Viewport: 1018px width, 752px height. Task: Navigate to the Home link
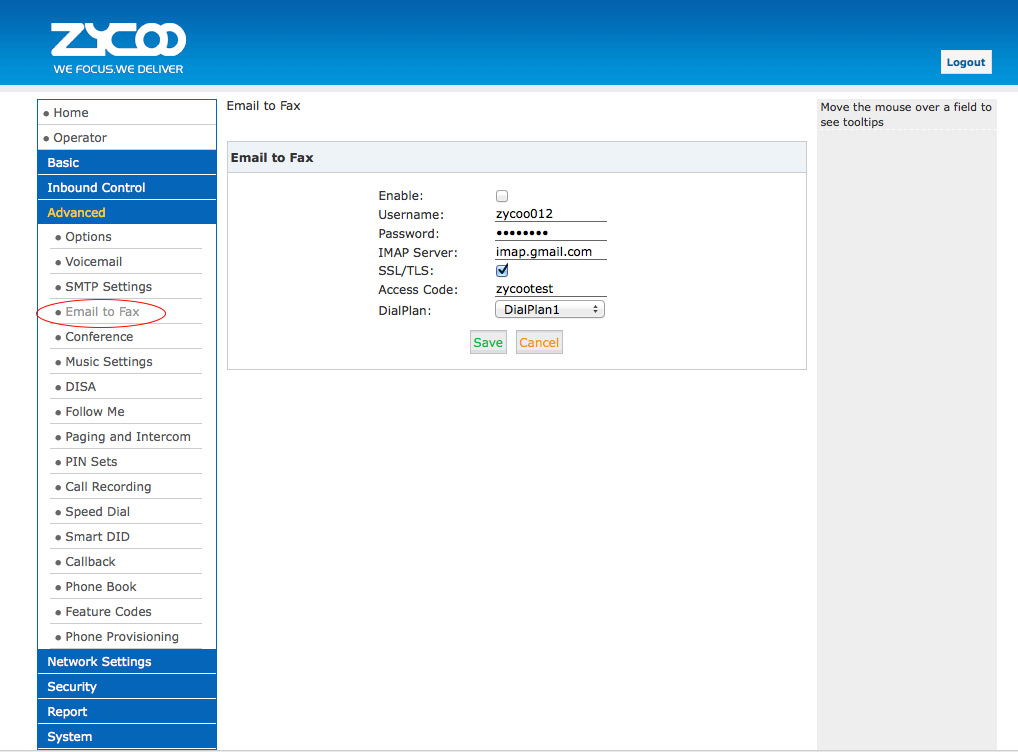(x=71, y=113)
